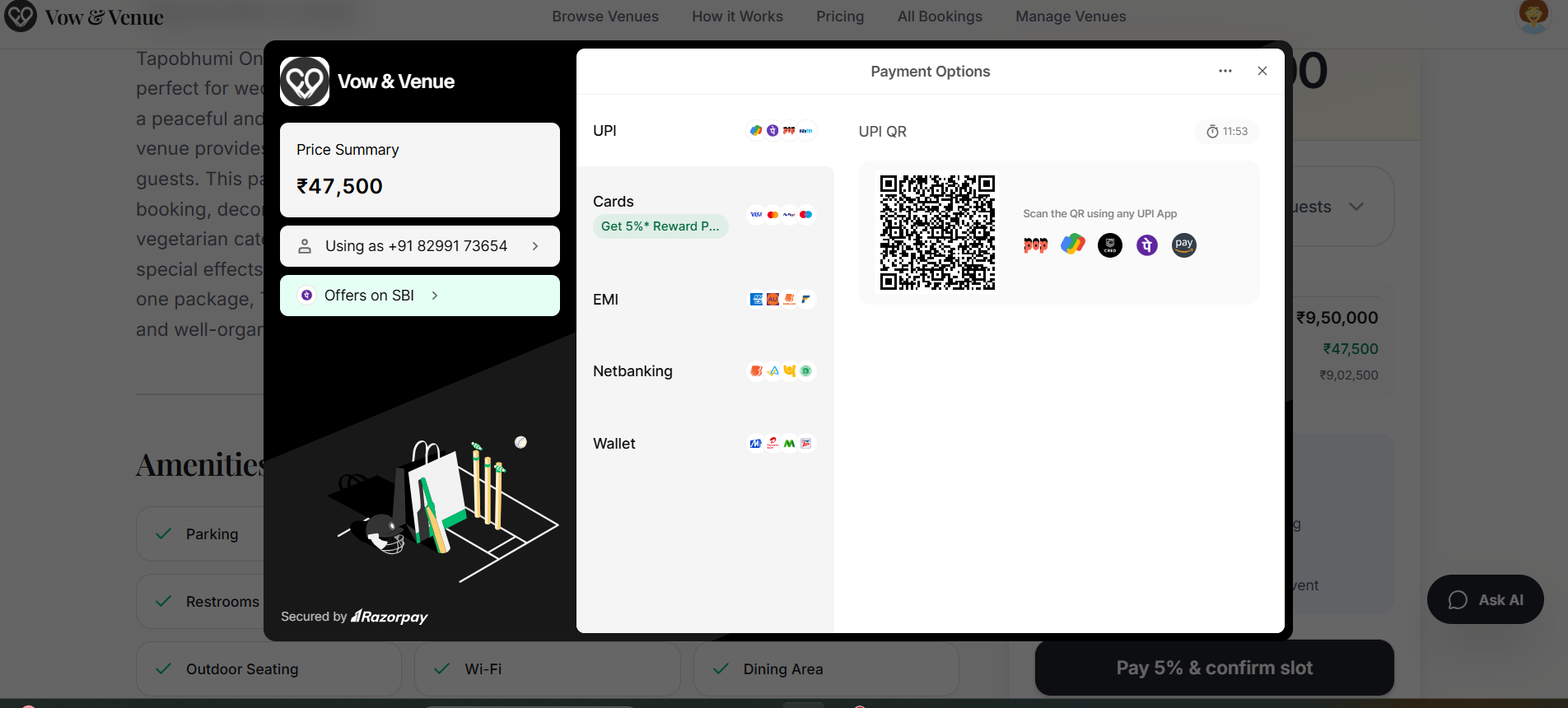Click the ₹9,02,500 remaining amount

tap(1349, 375)
